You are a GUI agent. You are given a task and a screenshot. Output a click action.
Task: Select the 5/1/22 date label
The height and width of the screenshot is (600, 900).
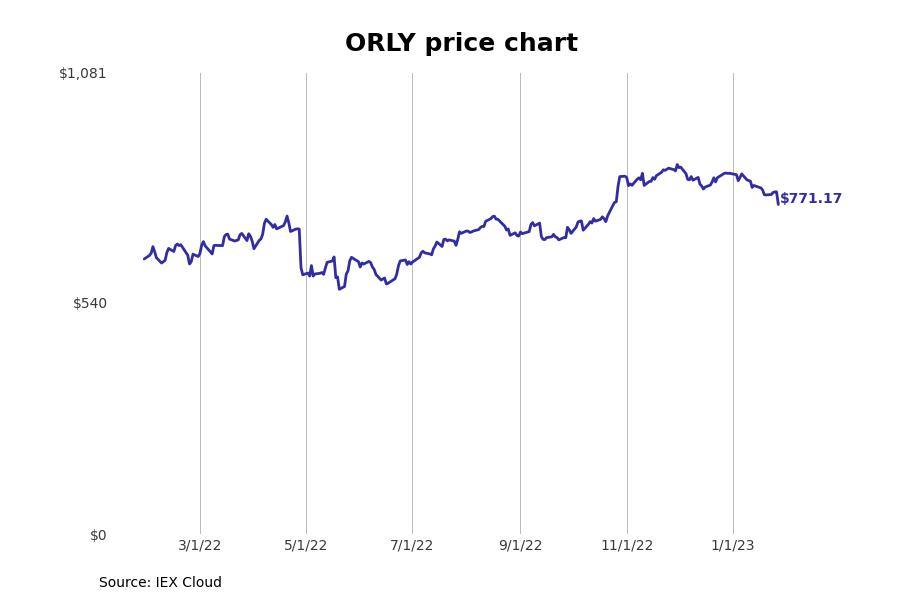click(x=305, y=545)
